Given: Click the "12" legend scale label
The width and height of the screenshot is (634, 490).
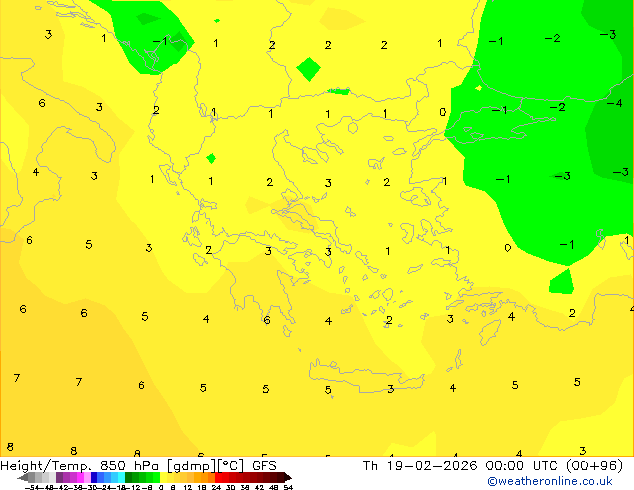Looking at the screenshot, I should tap(188, 487).
